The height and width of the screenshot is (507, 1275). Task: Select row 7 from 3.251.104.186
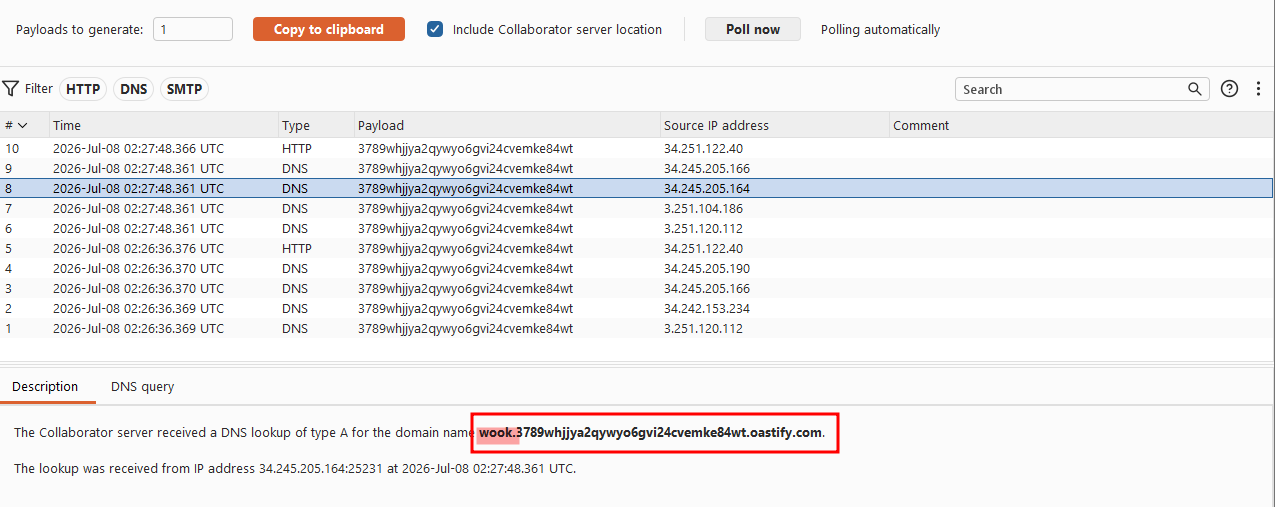tap(637, 208)
